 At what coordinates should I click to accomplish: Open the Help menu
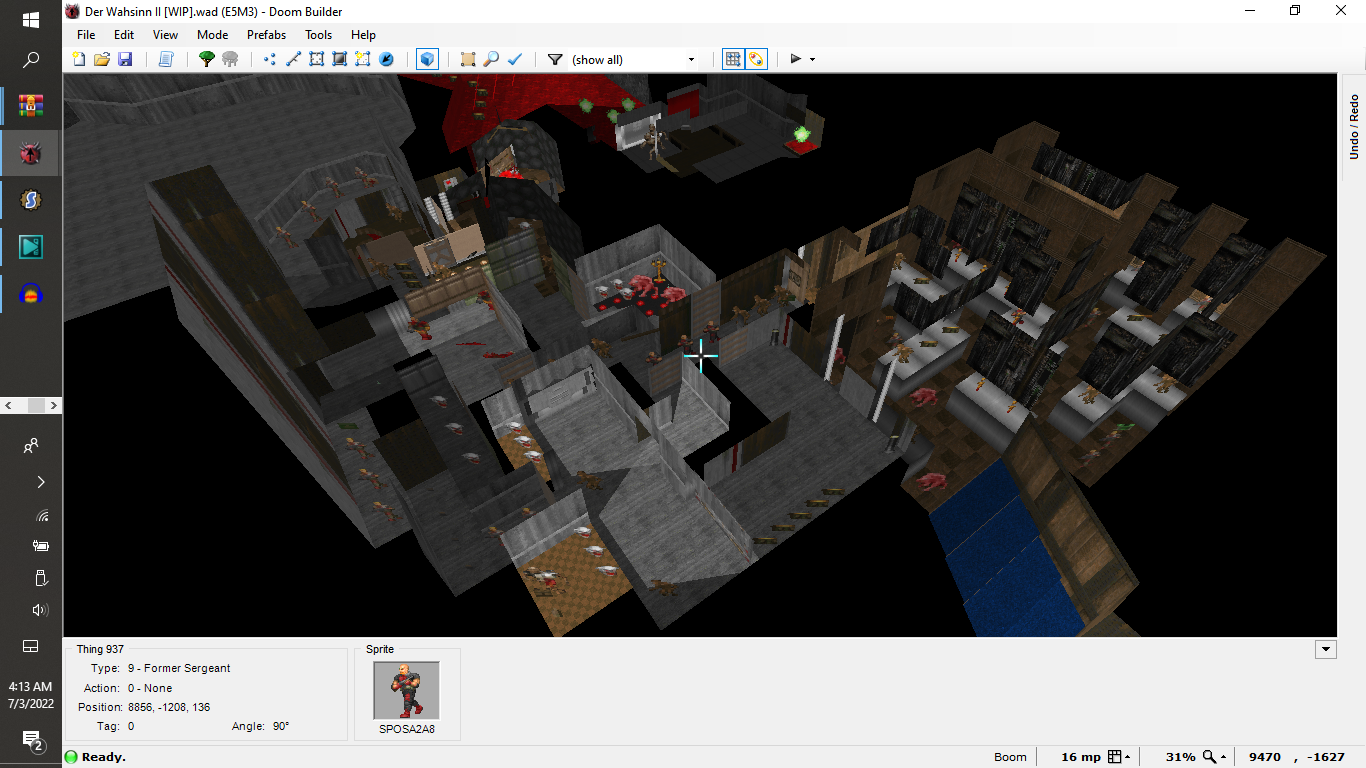pos(363,34)
